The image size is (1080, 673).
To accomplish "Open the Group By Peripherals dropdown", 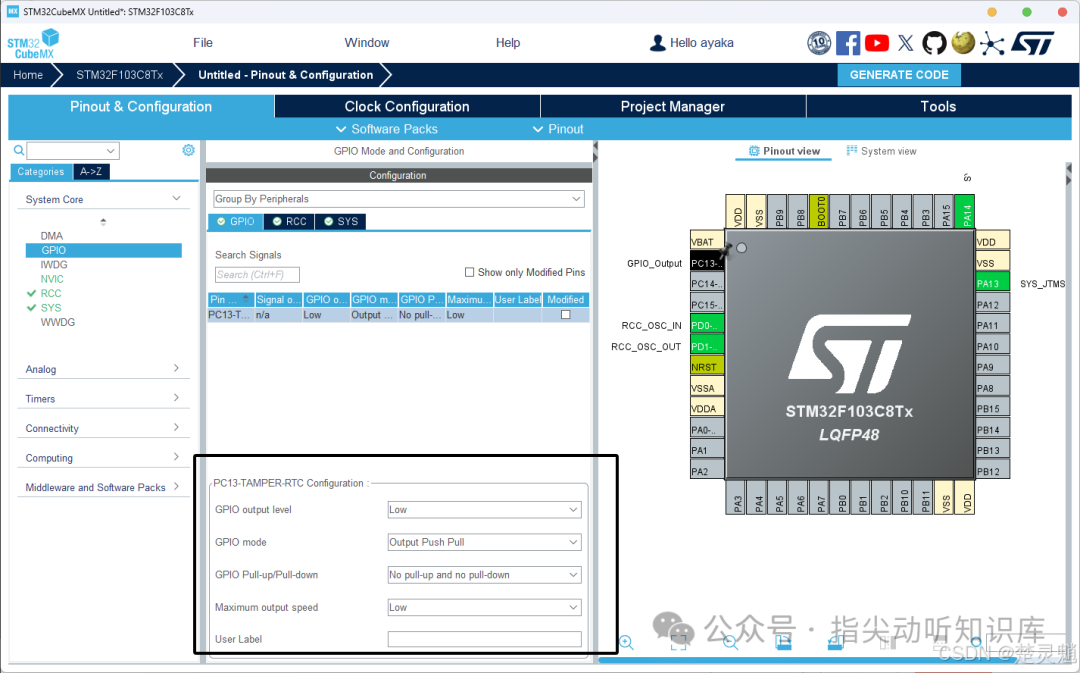I will (399, 199).
